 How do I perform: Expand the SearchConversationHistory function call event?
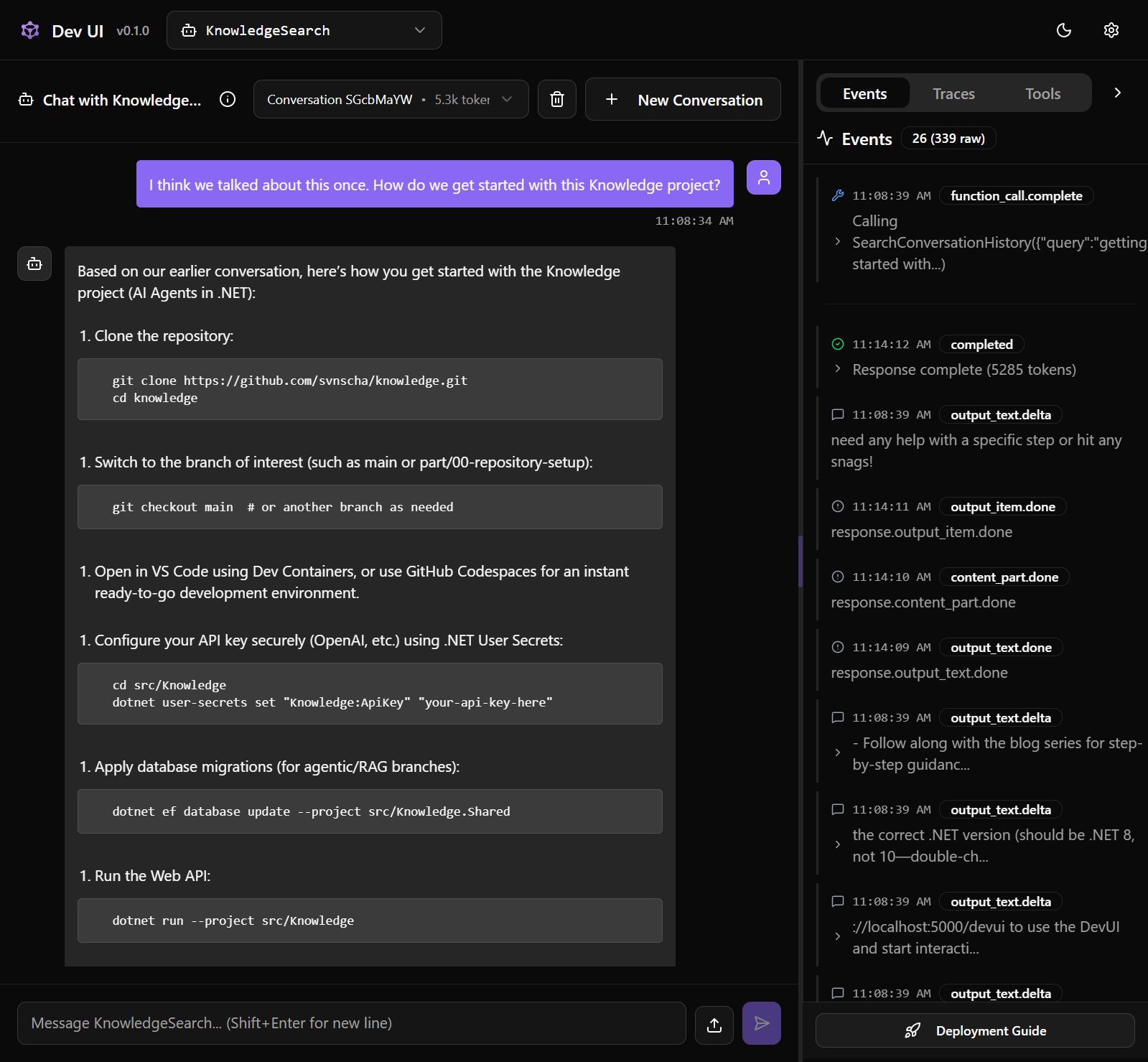click(838, 242)
